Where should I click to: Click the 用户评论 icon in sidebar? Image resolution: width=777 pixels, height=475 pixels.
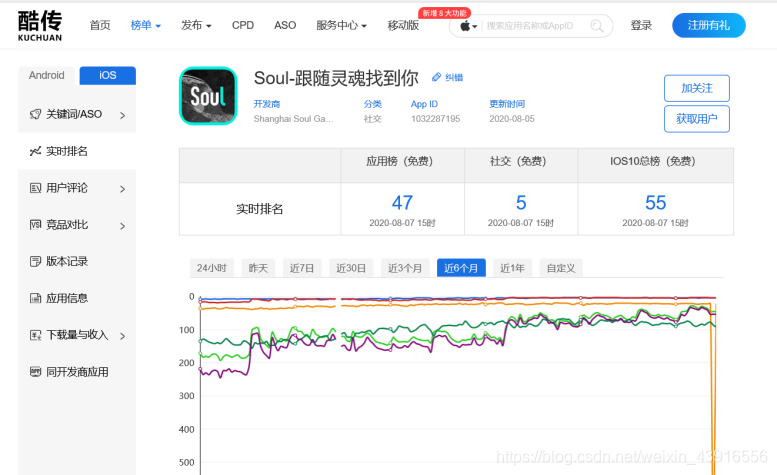[35, 188]
